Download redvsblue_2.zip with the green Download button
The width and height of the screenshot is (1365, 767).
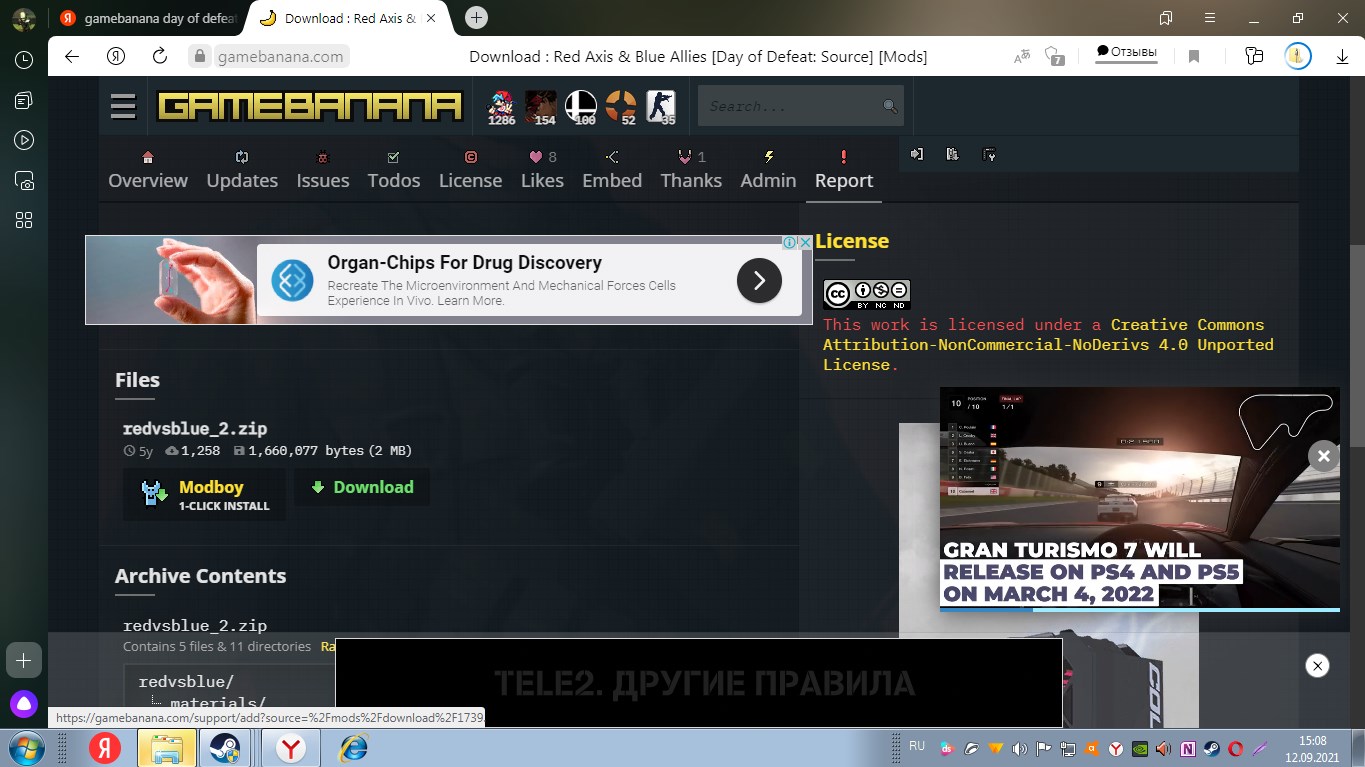(x=362, y=487)
